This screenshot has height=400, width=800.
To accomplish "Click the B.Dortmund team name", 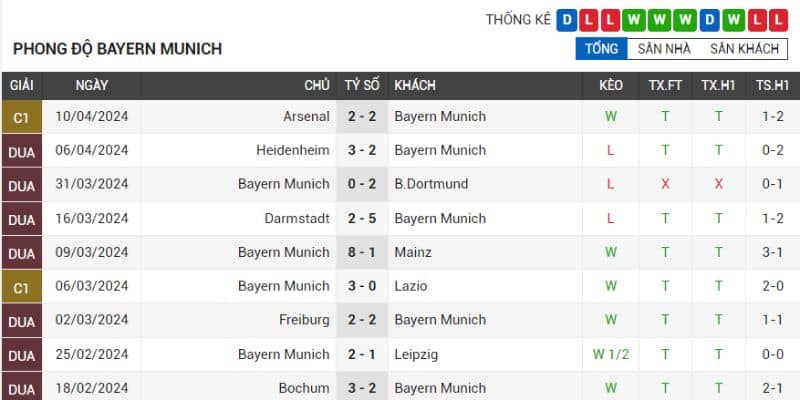I will (x=431, y=184).
